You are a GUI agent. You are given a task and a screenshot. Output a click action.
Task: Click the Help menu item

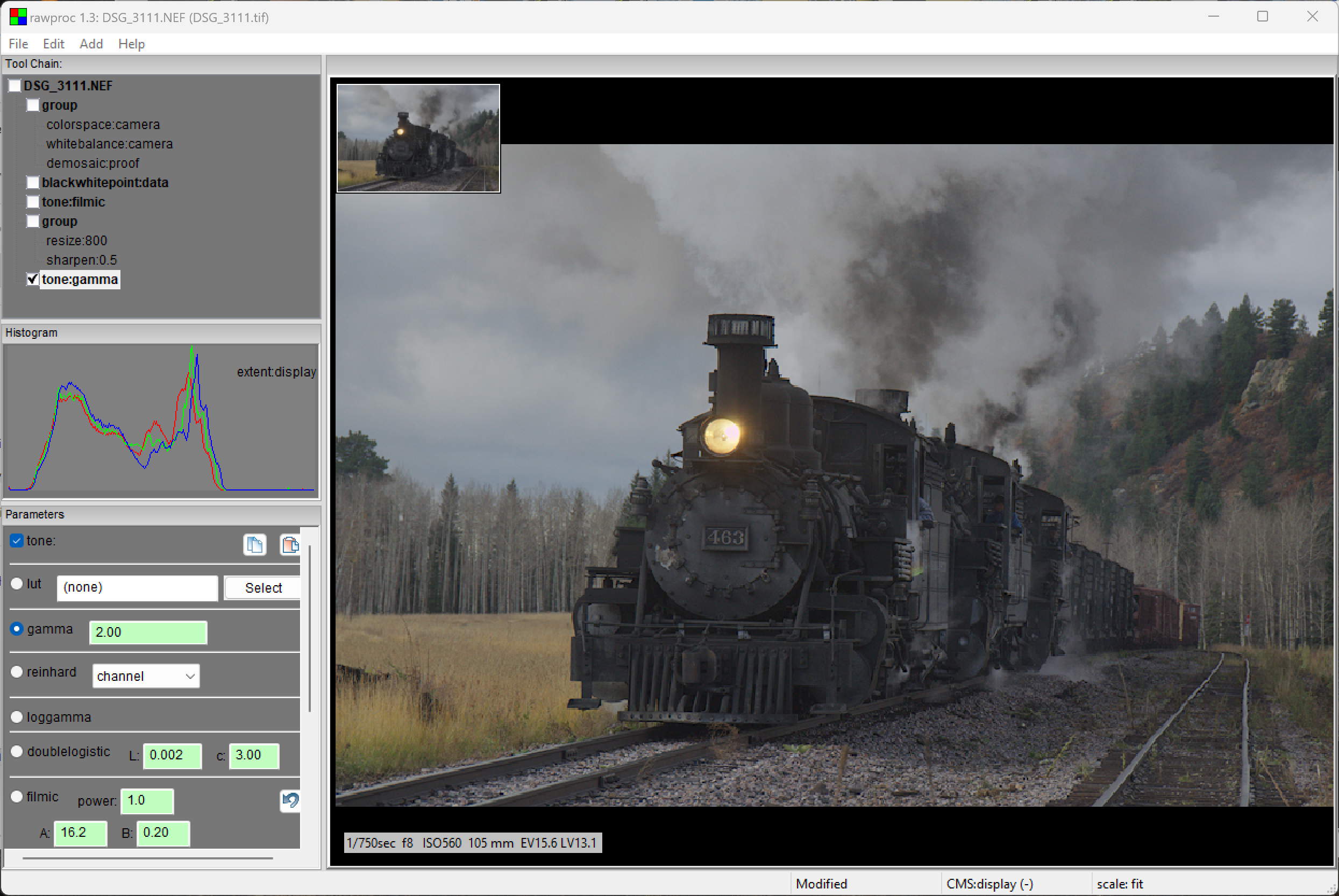pos(131,44)
